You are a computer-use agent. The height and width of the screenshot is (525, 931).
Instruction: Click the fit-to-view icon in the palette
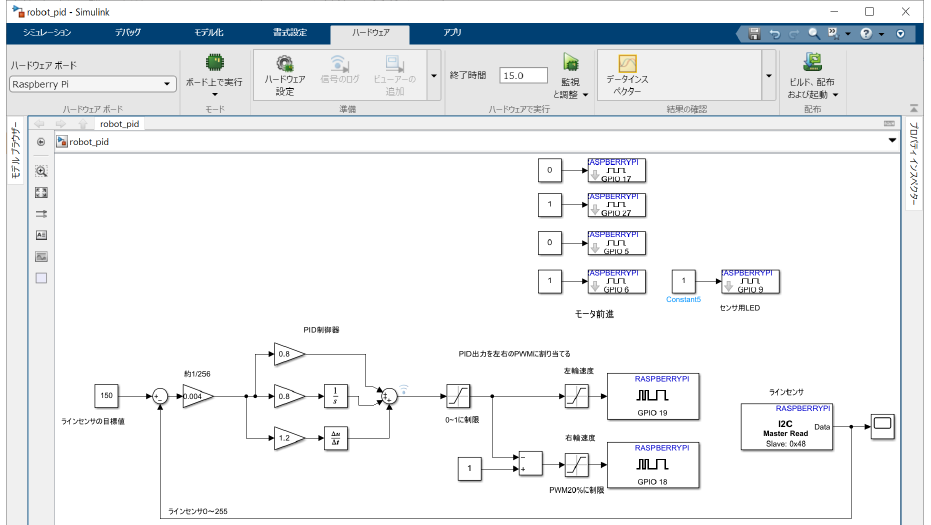(41, 192)
